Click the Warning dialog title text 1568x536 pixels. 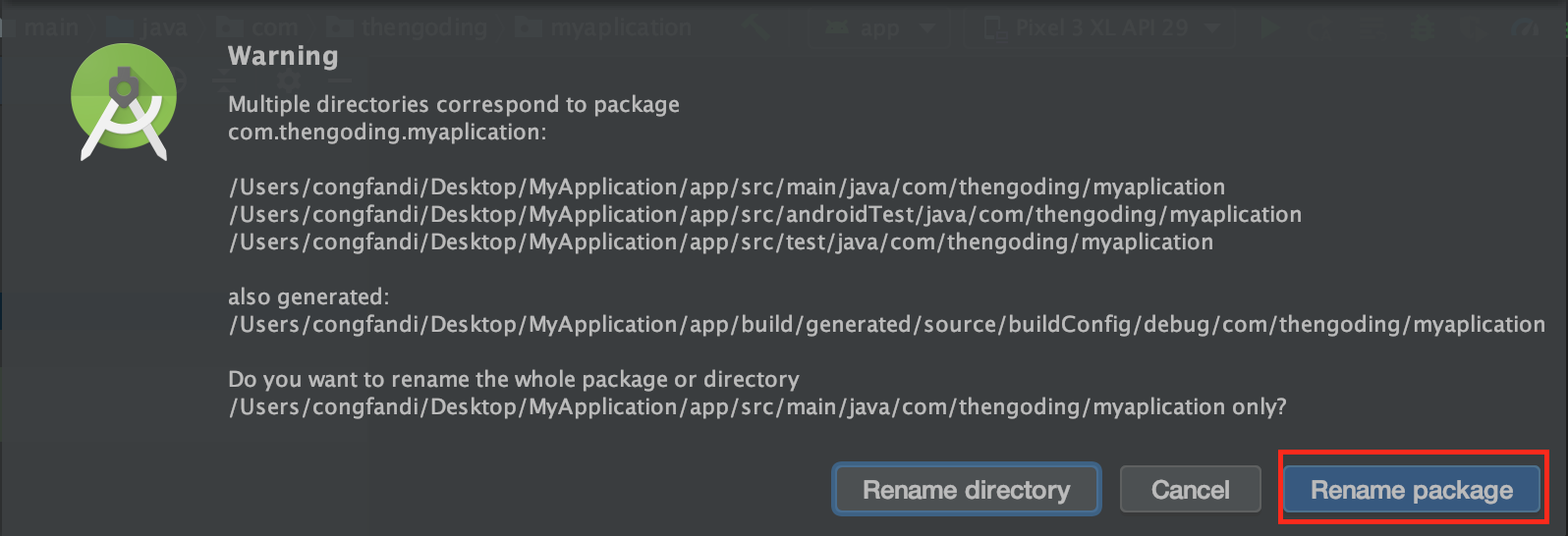[x=283, y=56]
